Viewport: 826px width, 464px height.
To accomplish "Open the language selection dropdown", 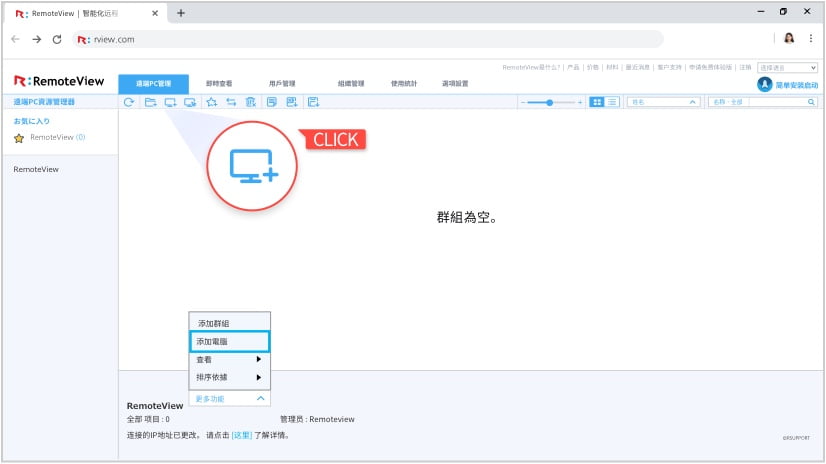I will [x=788, y=67].
